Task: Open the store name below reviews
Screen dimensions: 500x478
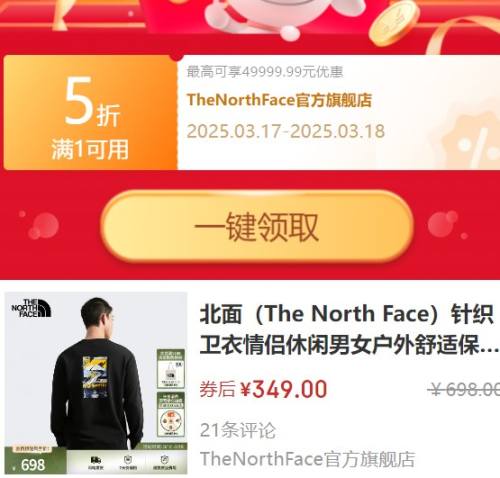Action: coord(307,459)
